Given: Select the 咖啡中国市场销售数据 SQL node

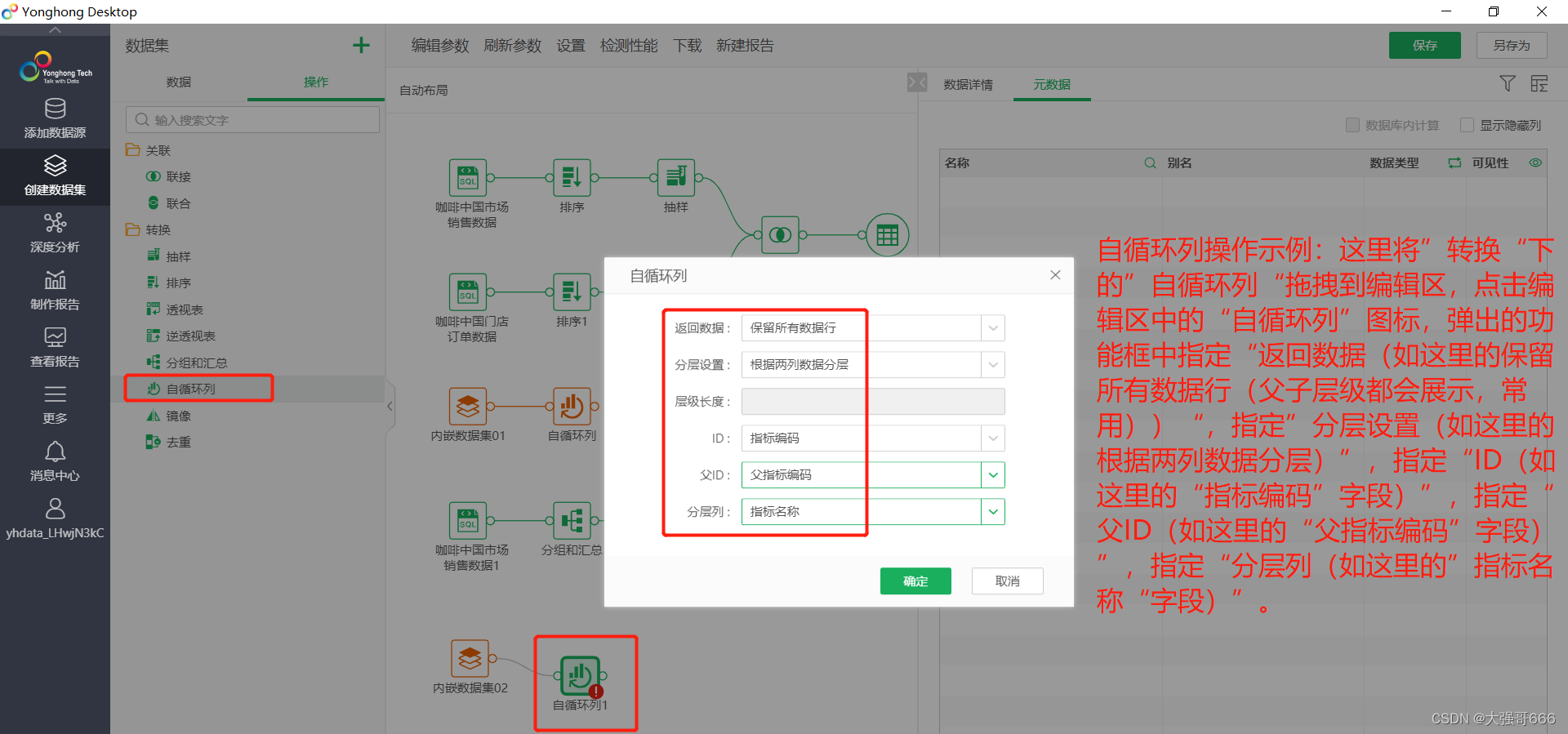Looking at the screenshot, I should (468, 177).
